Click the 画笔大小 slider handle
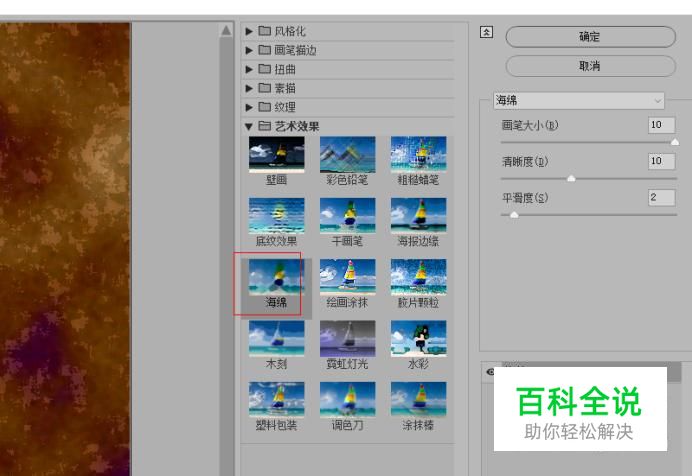The height and width of the screenshot is (476, 692). pos(675,142)
